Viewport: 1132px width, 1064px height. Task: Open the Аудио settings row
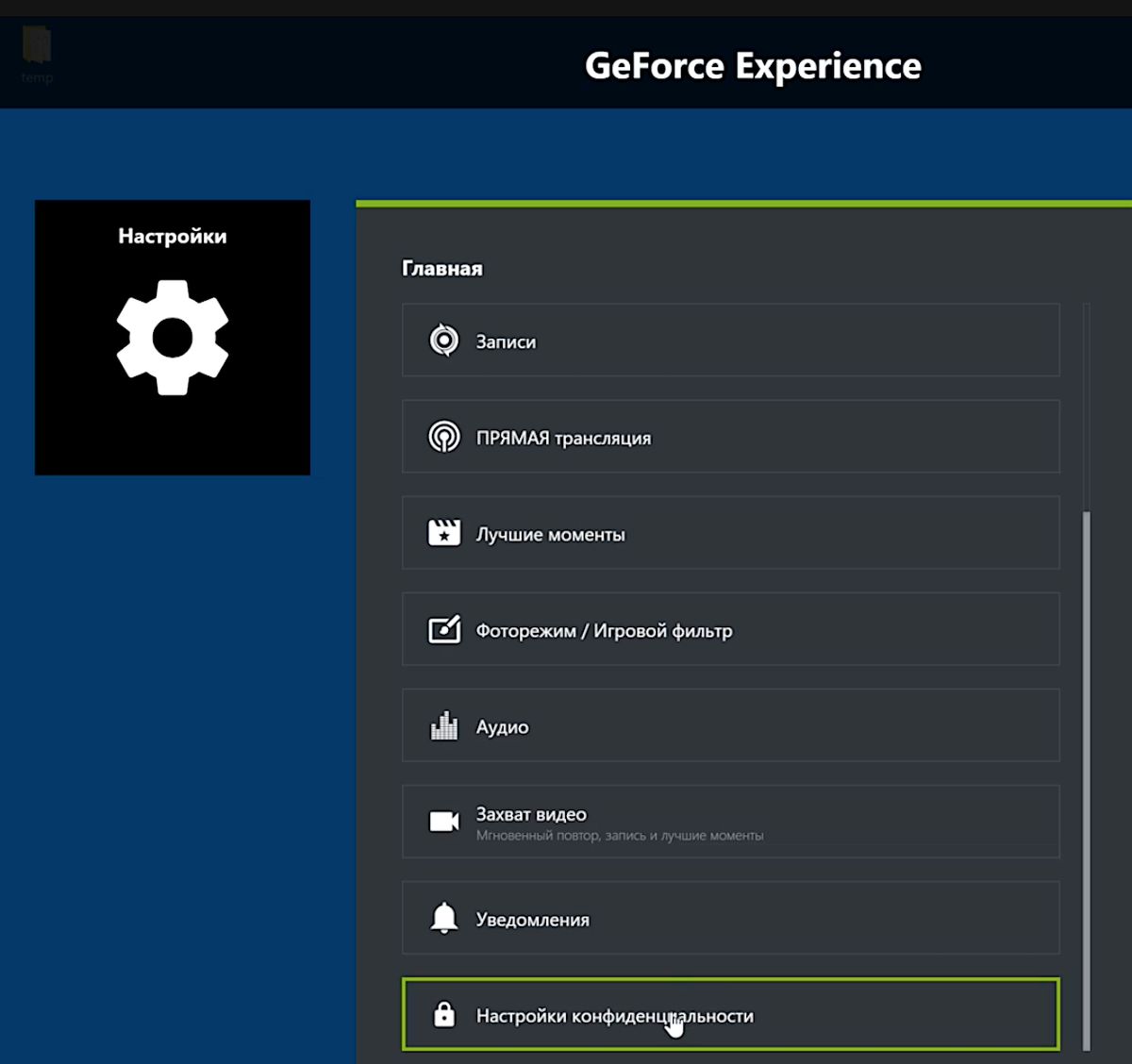click(x=731, y=725)
